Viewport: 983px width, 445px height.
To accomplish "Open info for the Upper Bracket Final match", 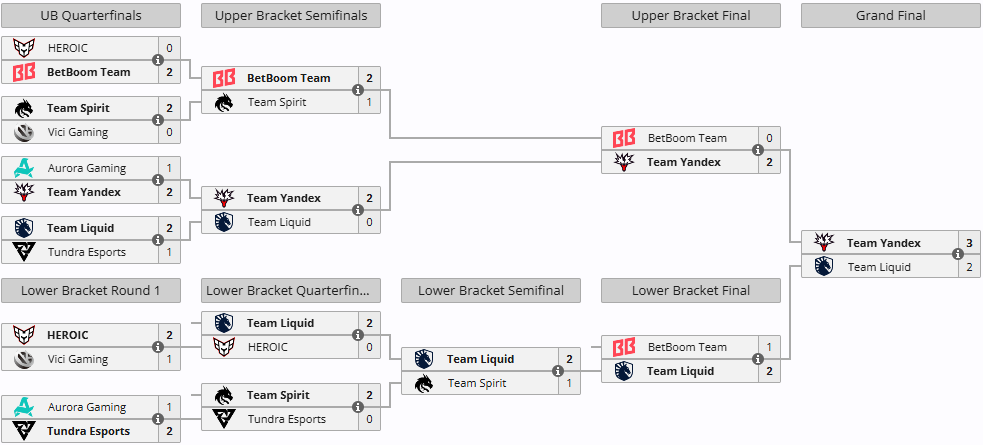I will [758, 150].
